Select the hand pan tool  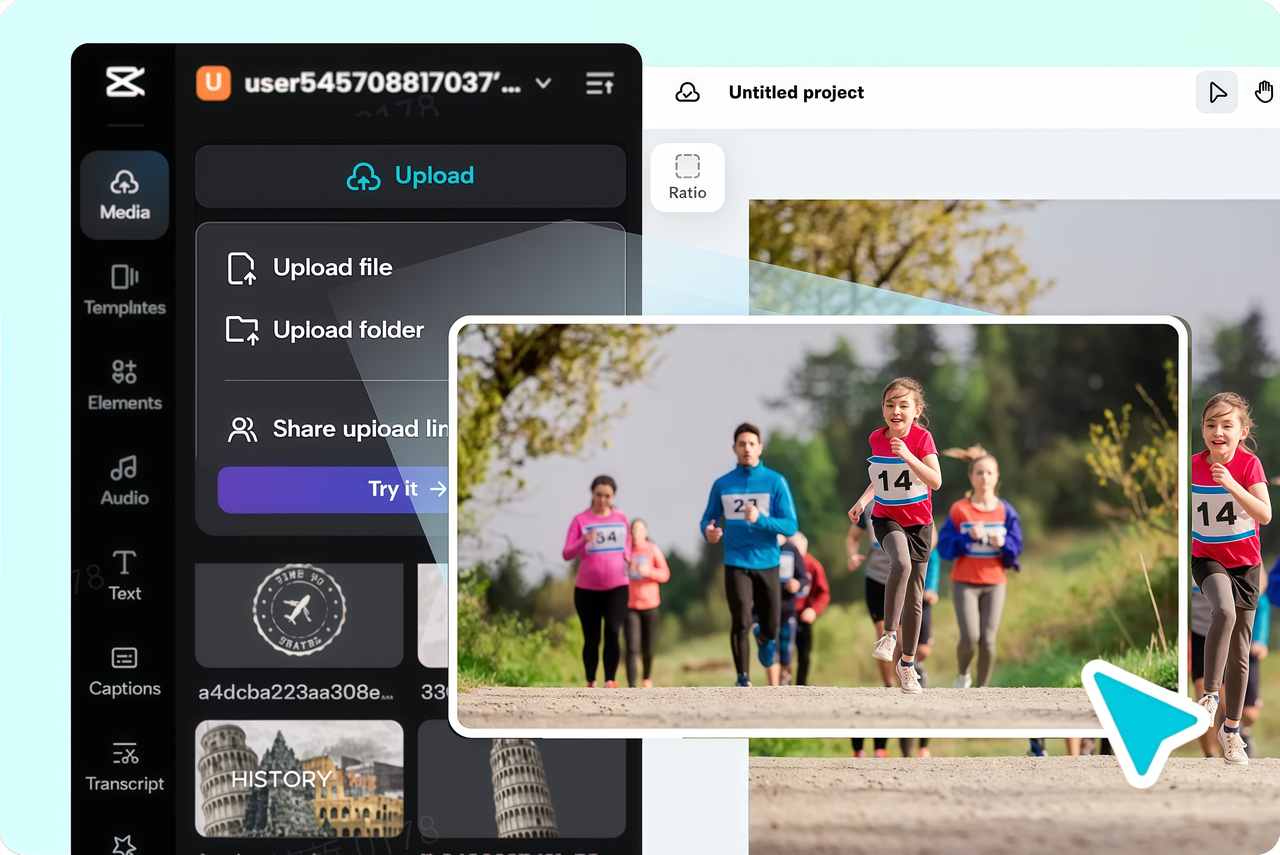[1264, 93]
